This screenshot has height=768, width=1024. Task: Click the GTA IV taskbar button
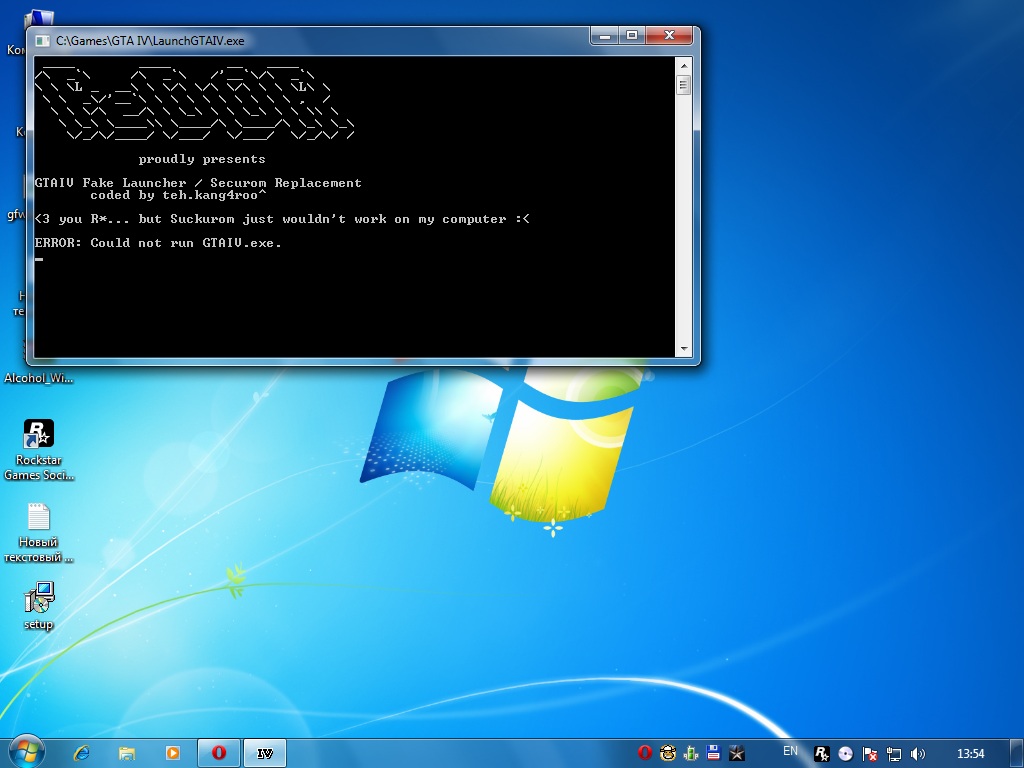[x=265, y=753]
